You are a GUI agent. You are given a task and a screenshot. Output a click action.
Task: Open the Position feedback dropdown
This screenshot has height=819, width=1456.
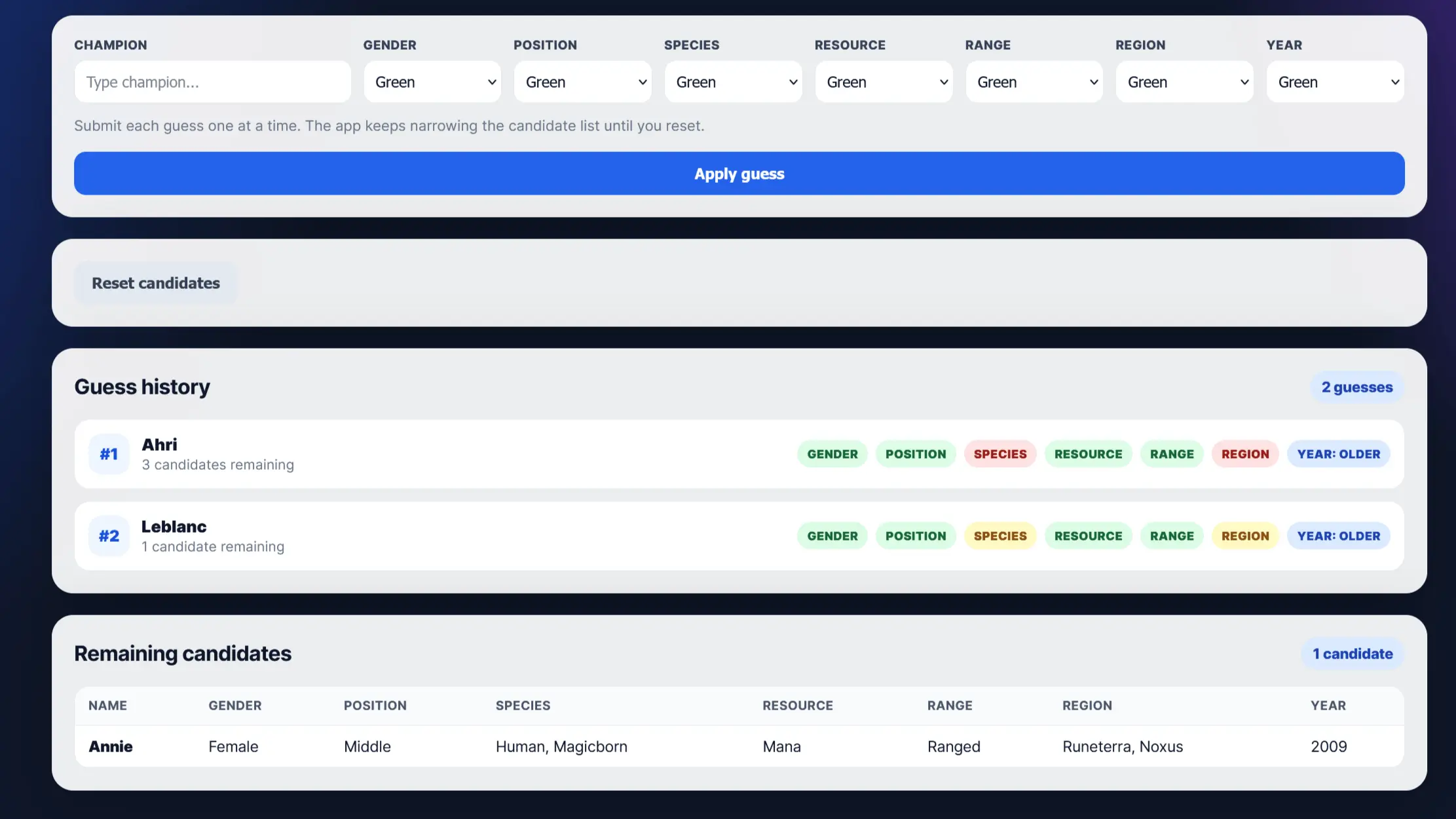click(x=583, y=82)
